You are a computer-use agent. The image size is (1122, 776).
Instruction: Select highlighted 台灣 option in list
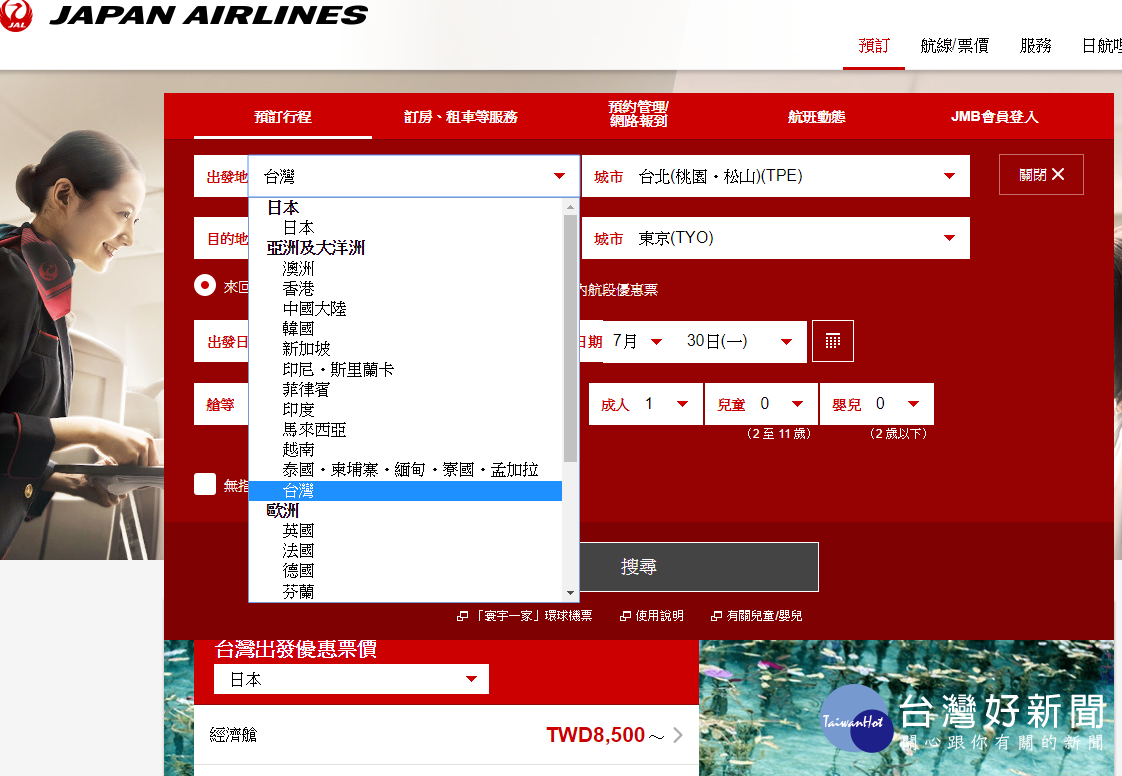click(x=406, y=491)
